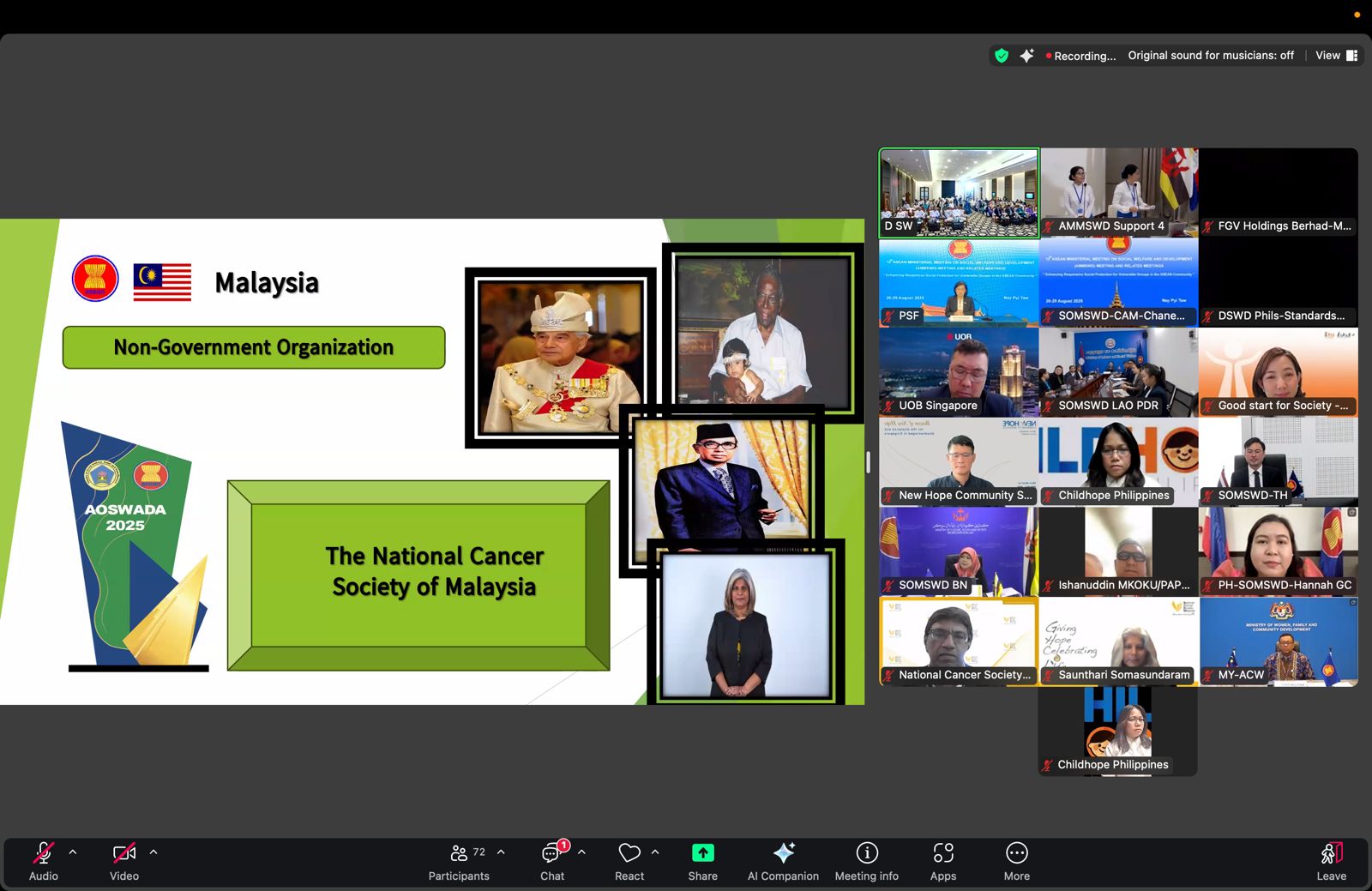Open AI Companion
The height and width of the screenshot is (891, 1372).
click(783, 861)
